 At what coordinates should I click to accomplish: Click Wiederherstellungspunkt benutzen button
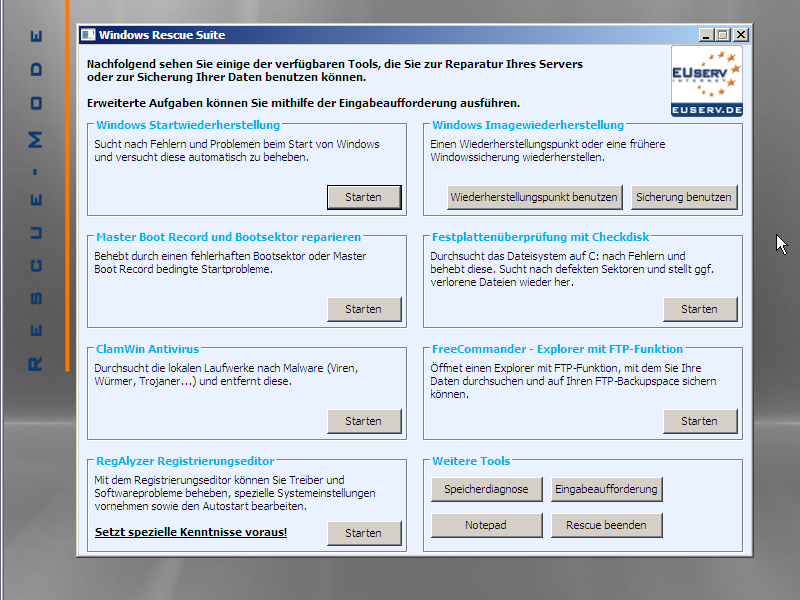point(534,197)
